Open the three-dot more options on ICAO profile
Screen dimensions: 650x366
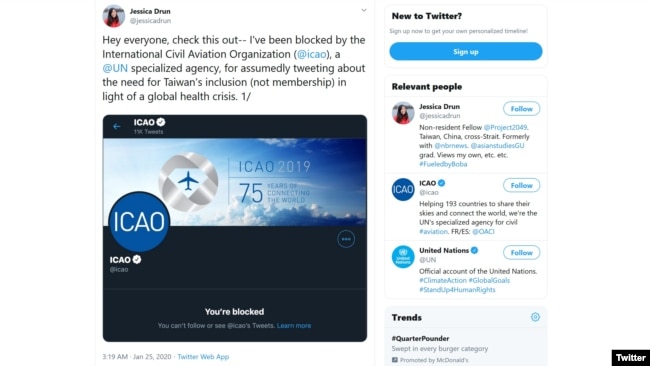coord(346,239)
